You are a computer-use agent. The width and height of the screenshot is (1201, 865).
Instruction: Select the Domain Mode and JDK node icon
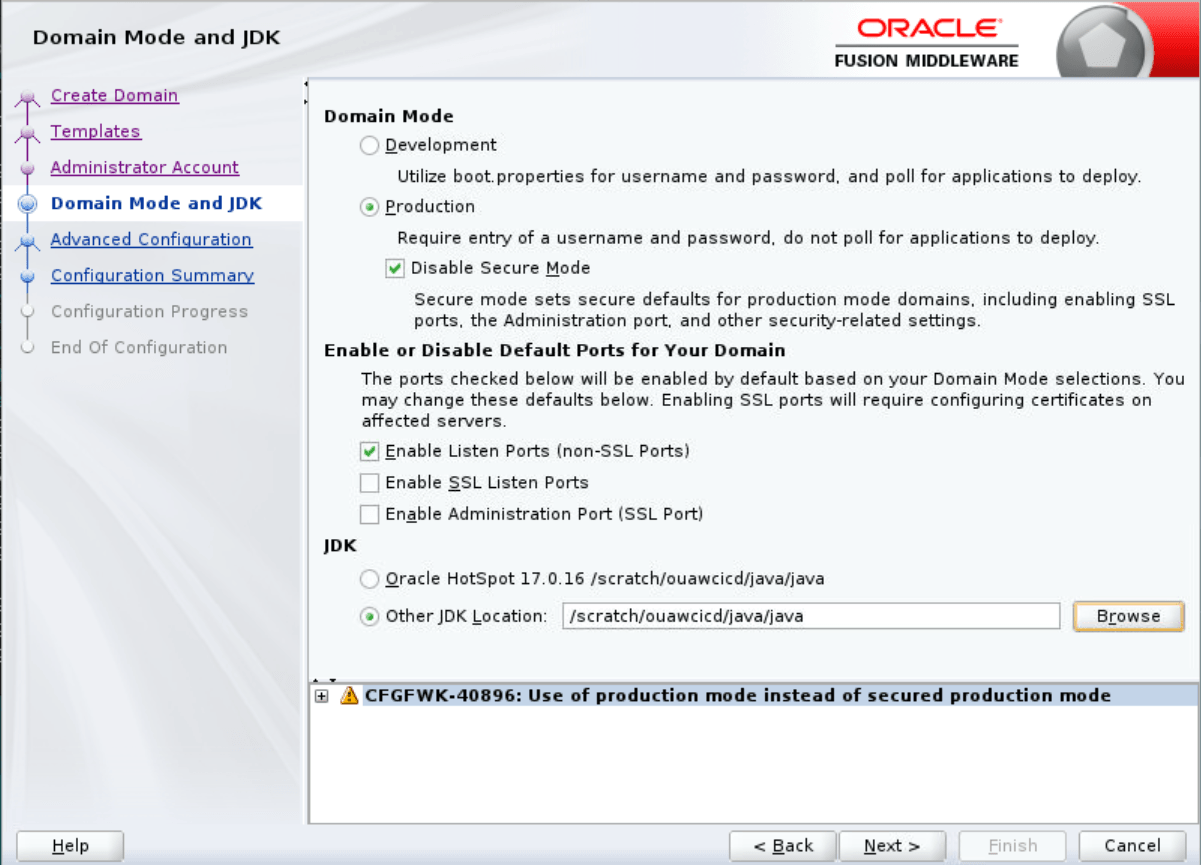coord(28,203)
